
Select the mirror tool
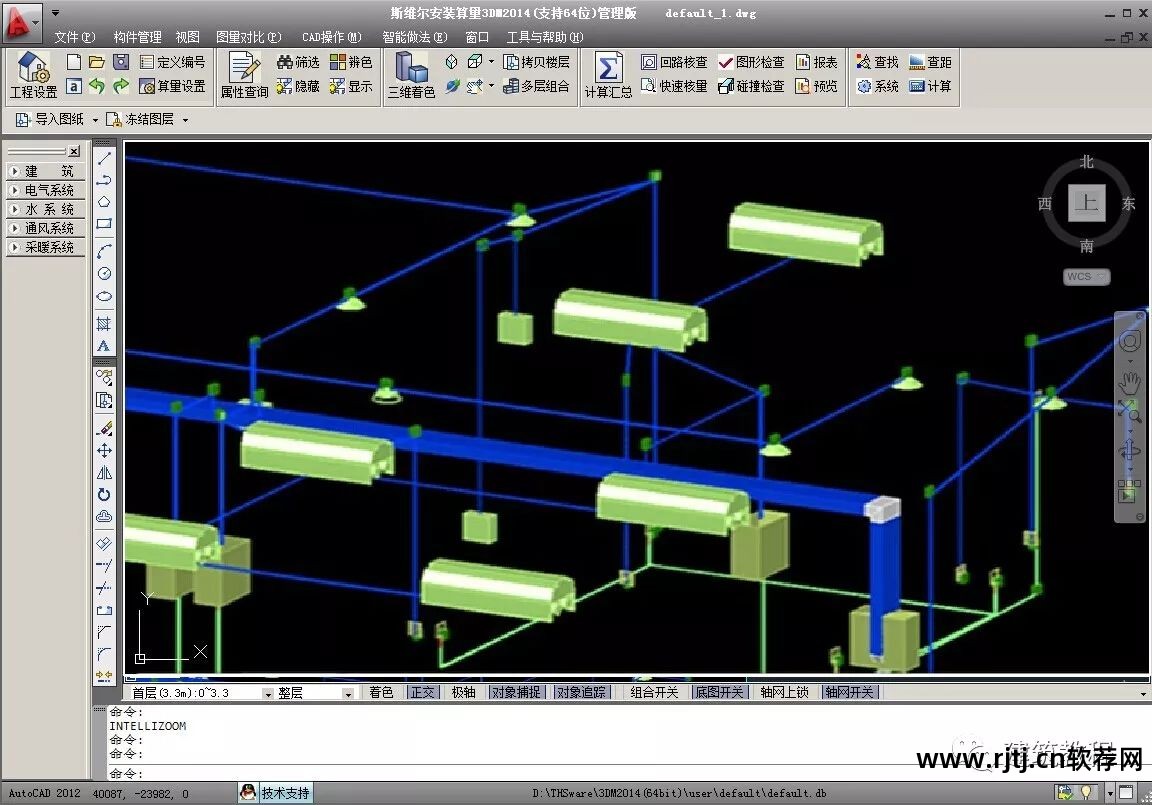coord(104,473)
